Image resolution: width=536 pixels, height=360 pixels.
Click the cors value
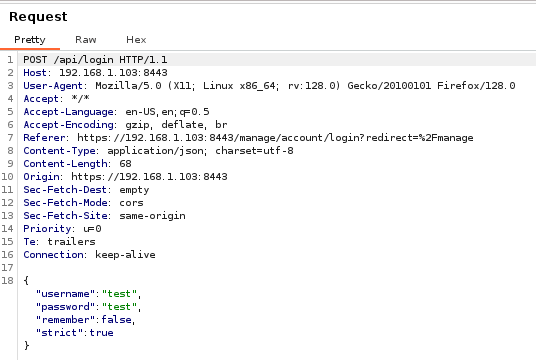coord(131,203)
